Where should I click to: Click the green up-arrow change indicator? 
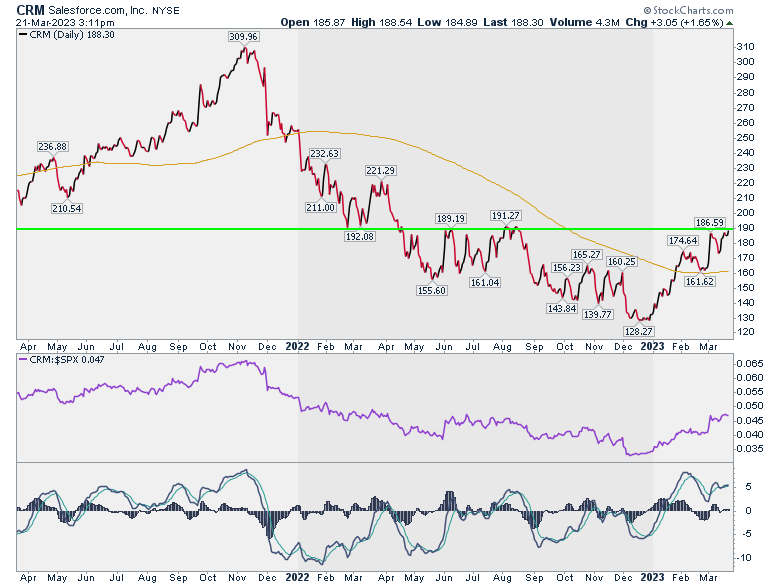coord(729,23)
